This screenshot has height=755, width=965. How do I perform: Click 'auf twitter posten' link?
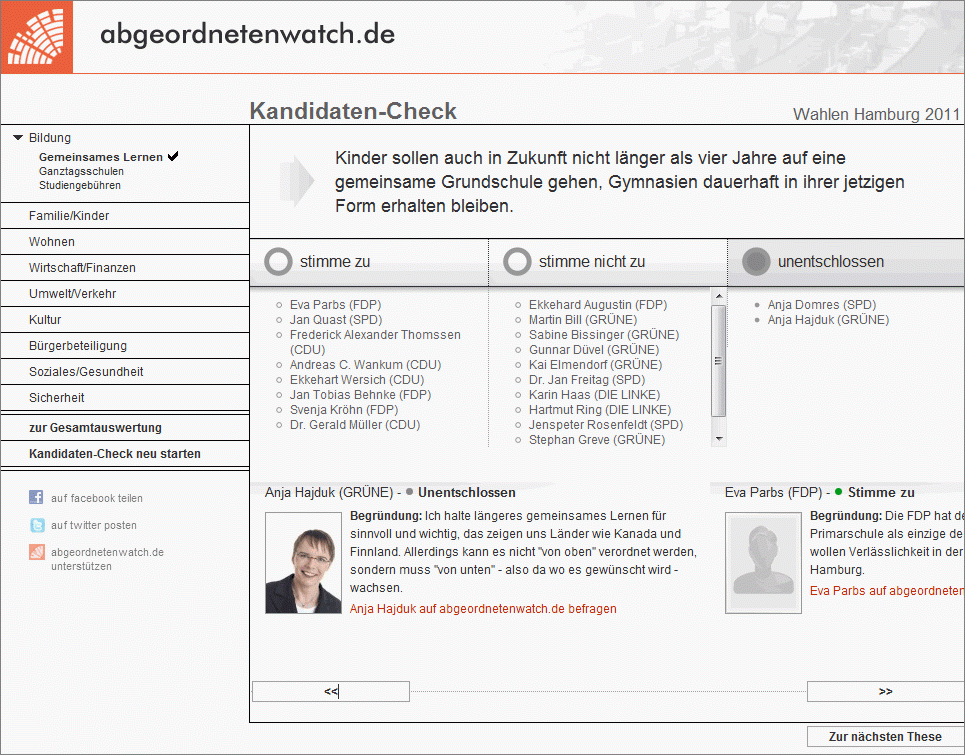[x=94, y=525]
